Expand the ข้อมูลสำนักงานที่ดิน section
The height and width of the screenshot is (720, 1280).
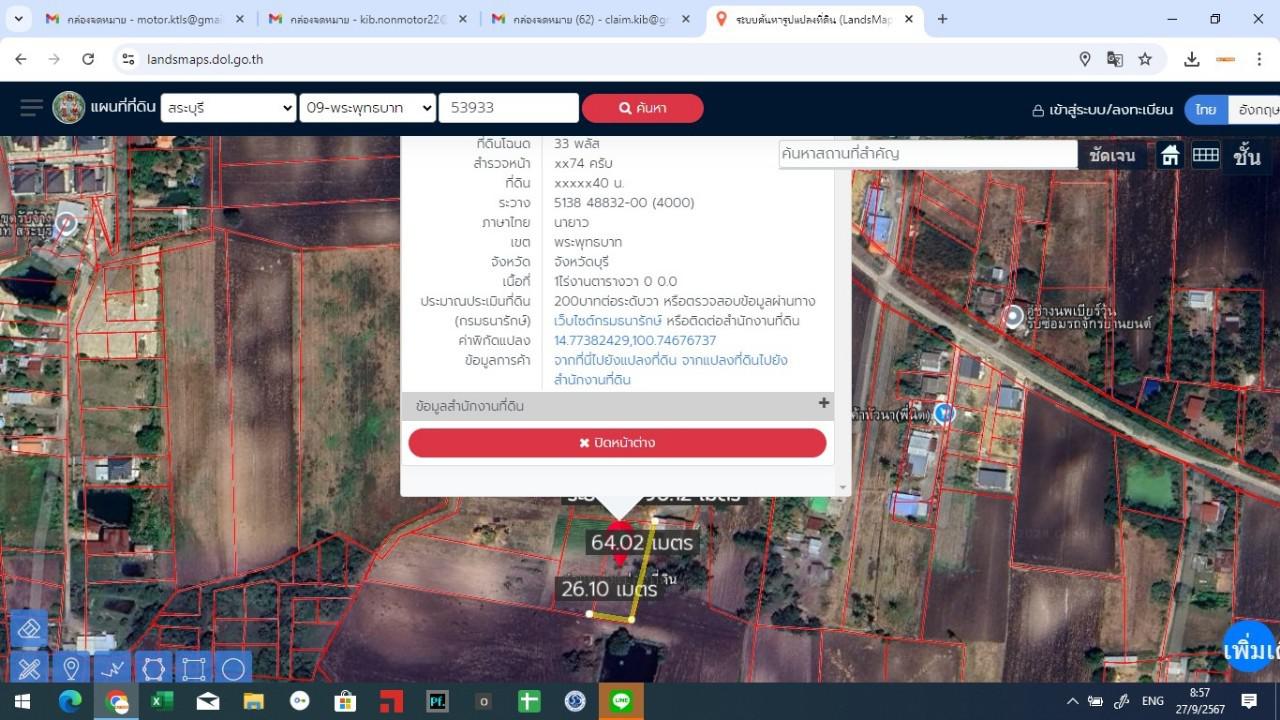pos(823,404)
